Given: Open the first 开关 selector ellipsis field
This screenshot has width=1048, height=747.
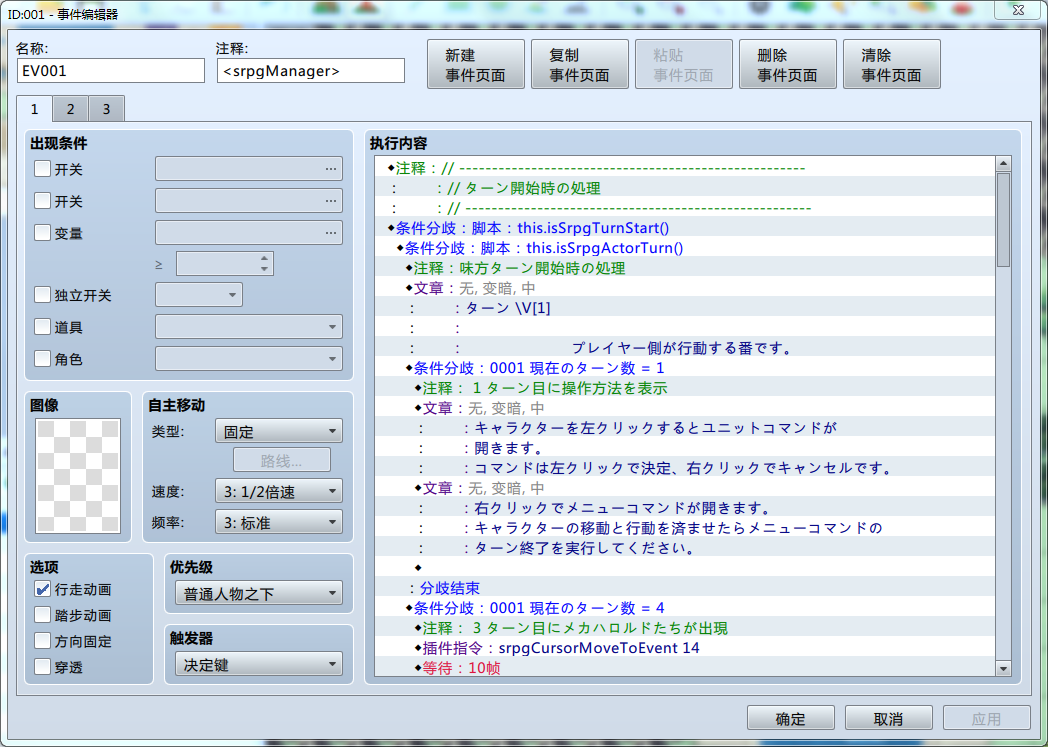Looking at the screenshot, I should tap(249, 168).
